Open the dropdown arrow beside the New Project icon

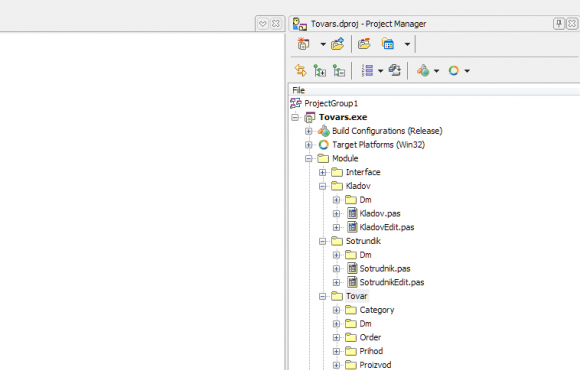323,44
